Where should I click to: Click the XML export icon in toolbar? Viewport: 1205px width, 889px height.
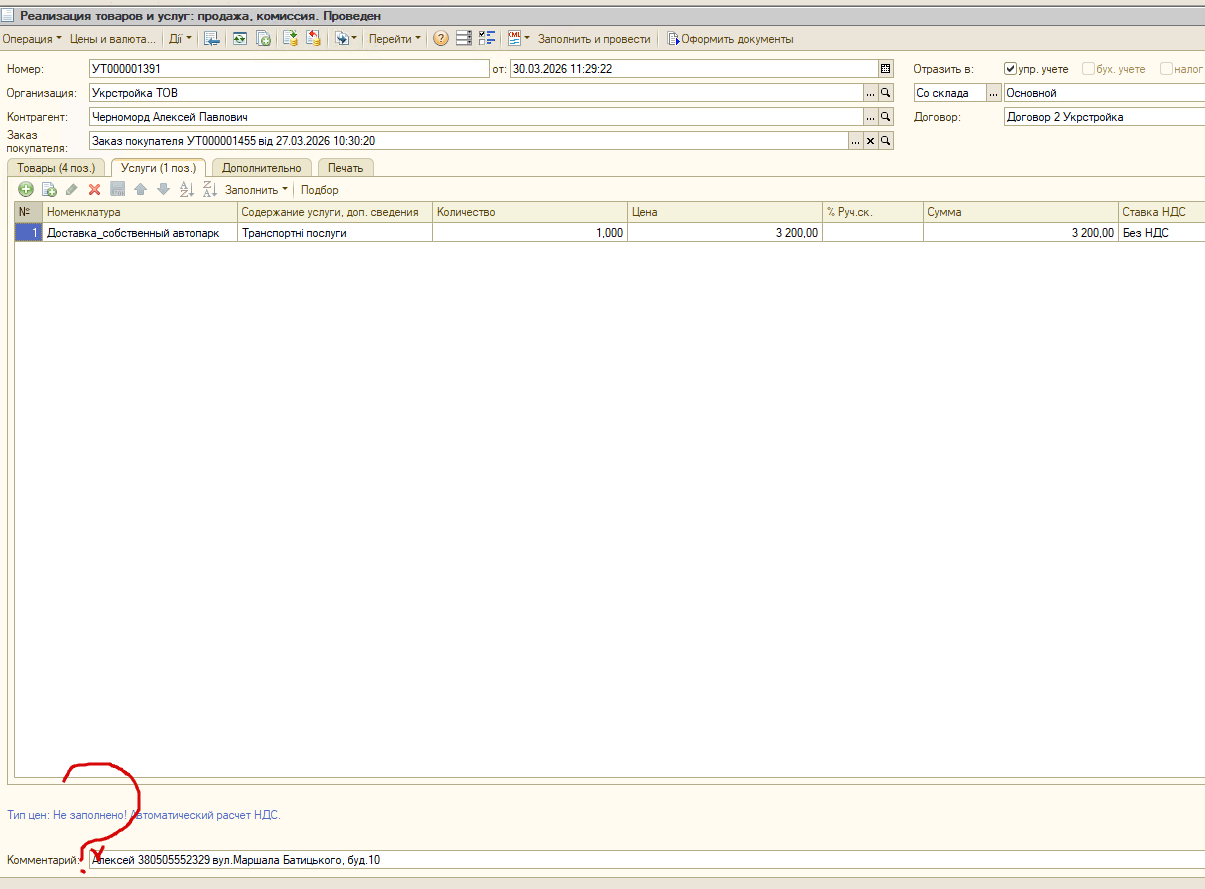[515, 39]
